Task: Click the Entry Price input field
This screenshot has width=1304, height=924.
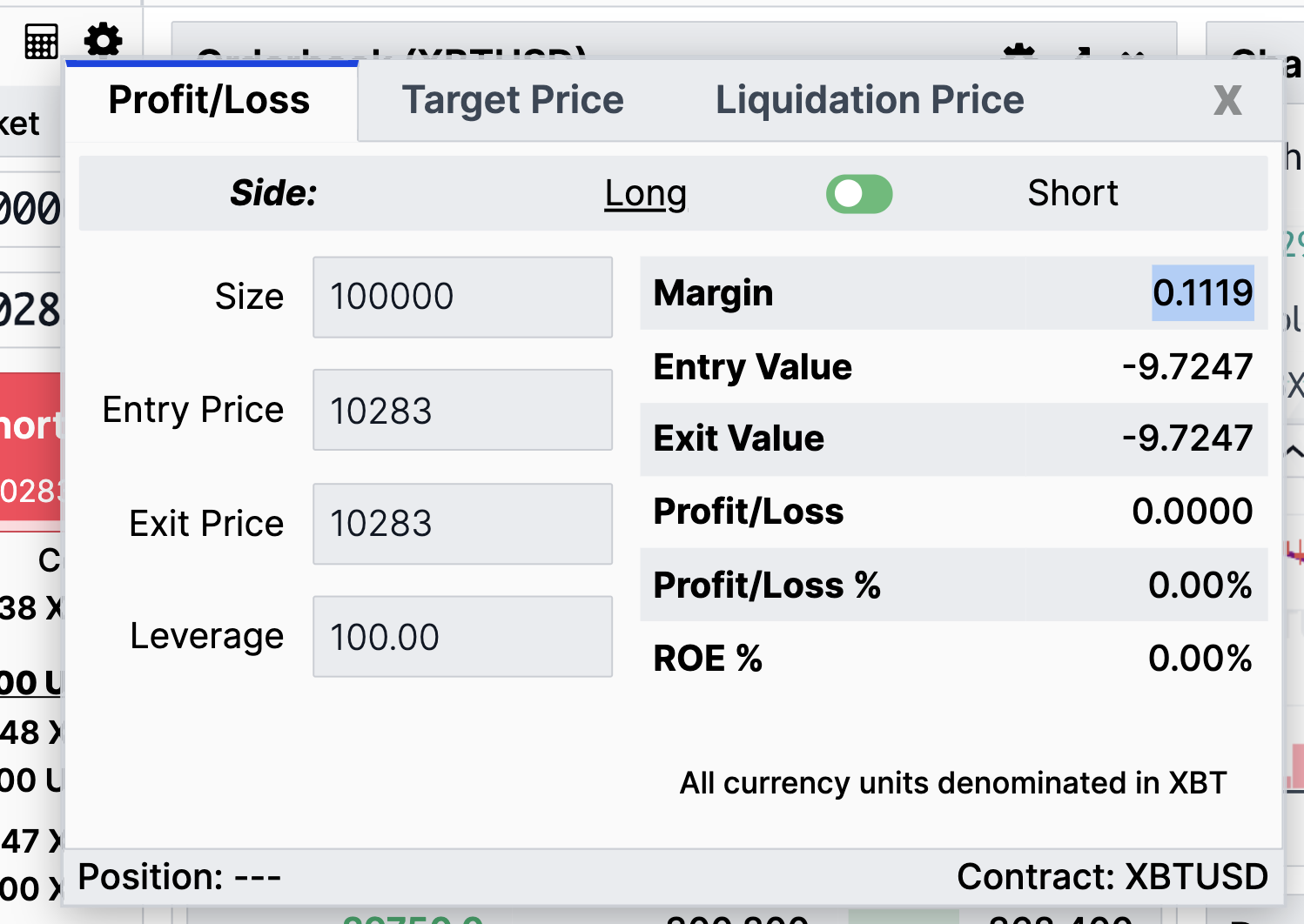Action: click(x=463, y=410)
